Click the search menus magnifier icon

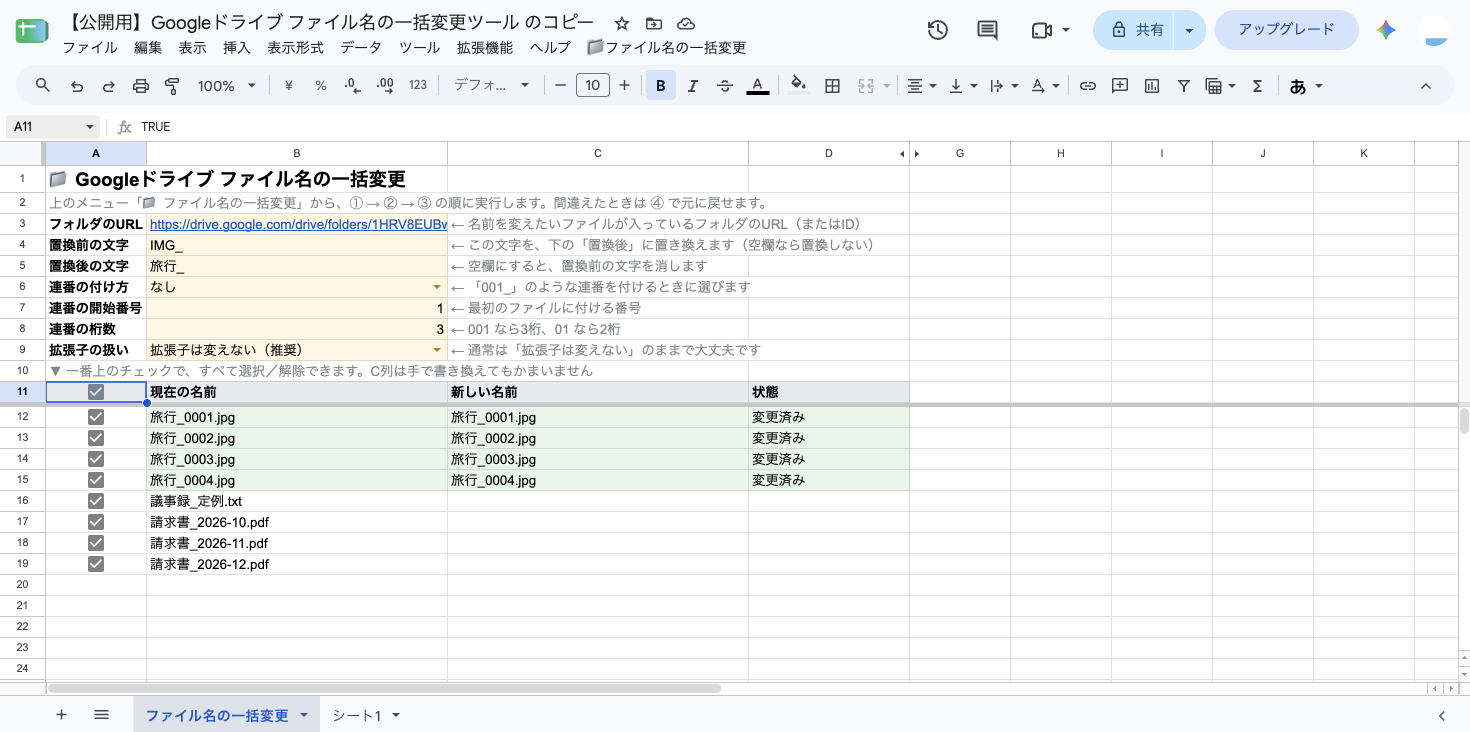point(43,86)
